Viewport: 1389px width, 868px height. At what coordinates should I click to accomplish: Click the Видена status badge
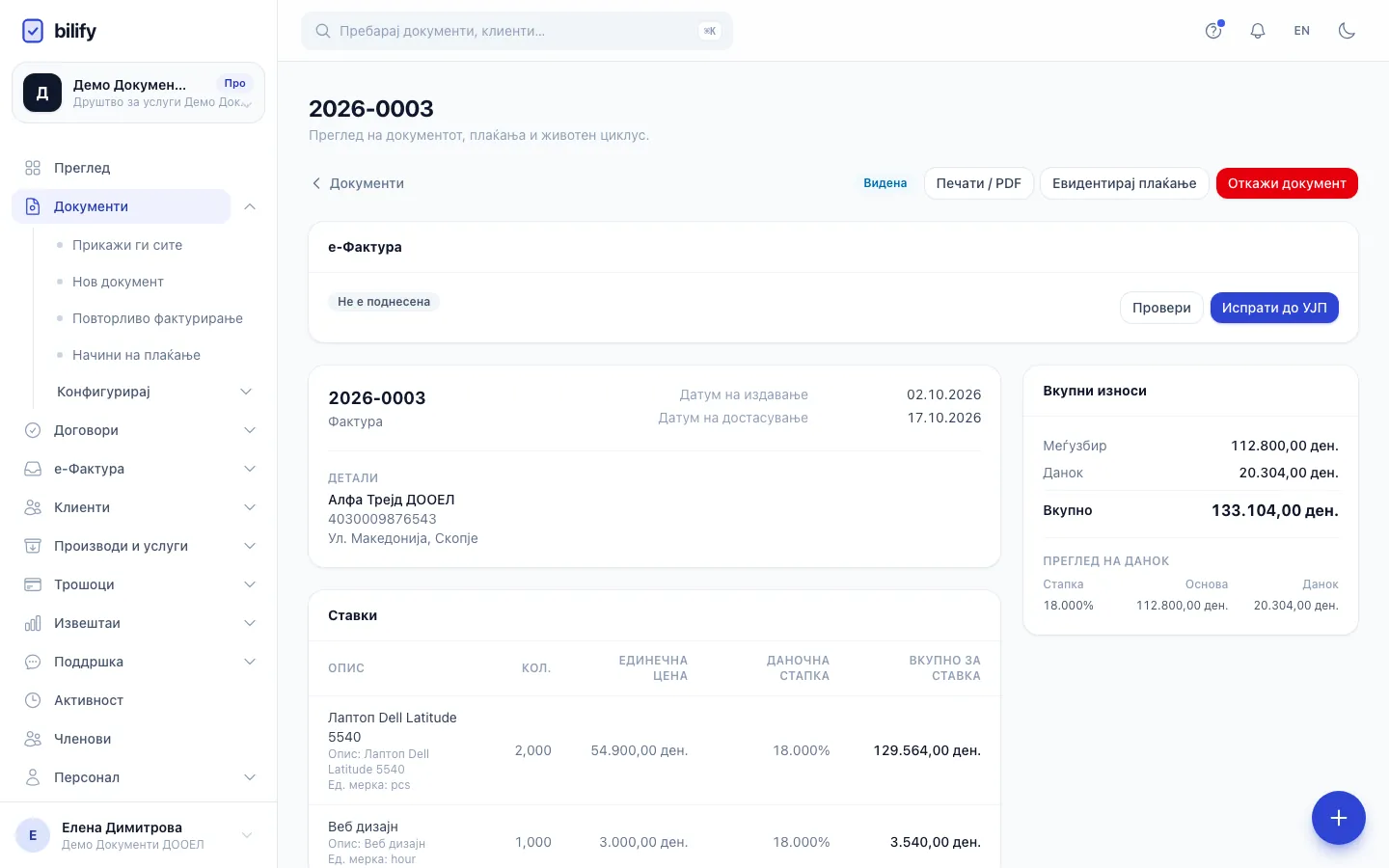pos(885,183)
